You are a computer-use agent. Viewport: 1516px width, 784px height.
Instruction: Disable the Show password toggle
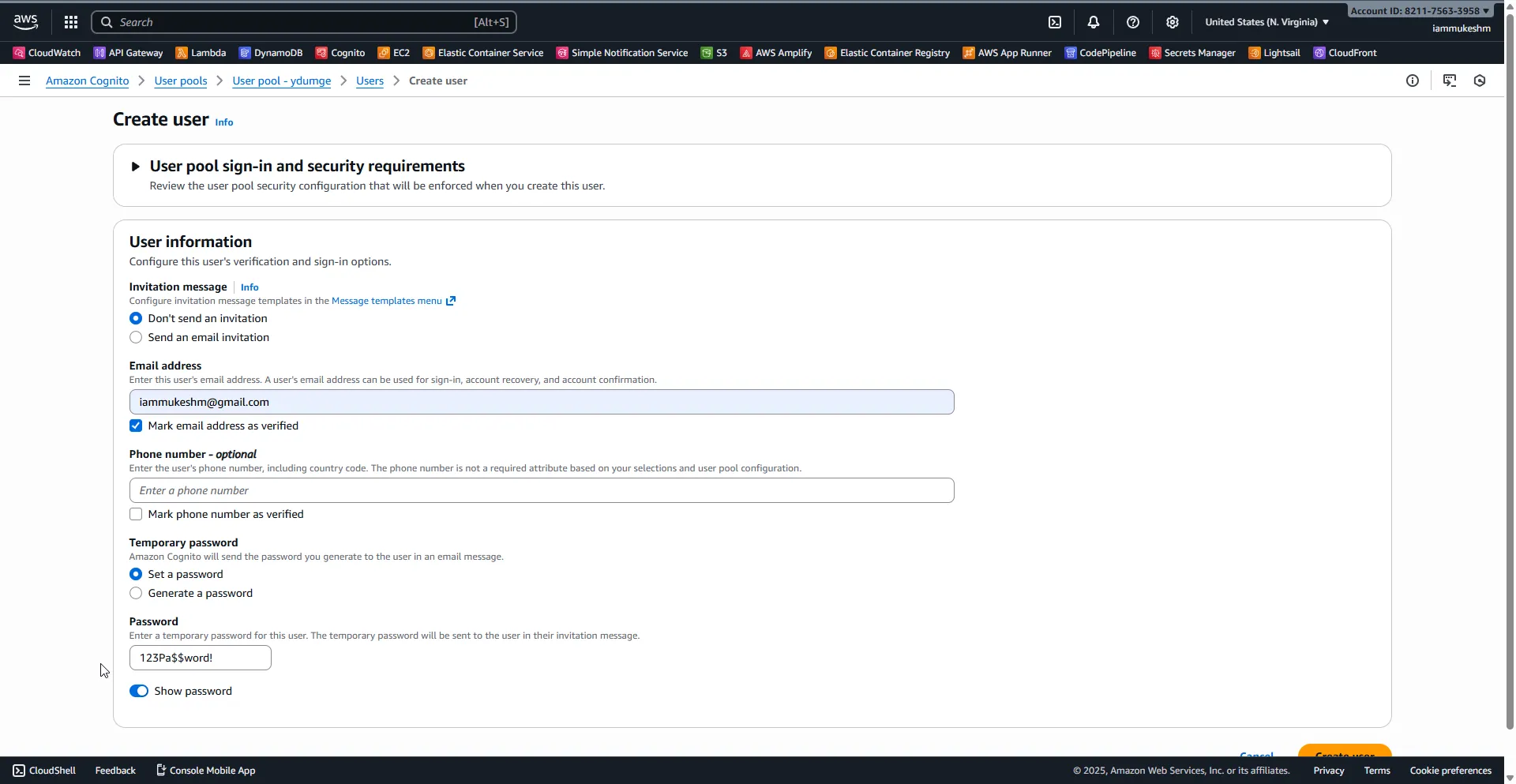(139, 690)
